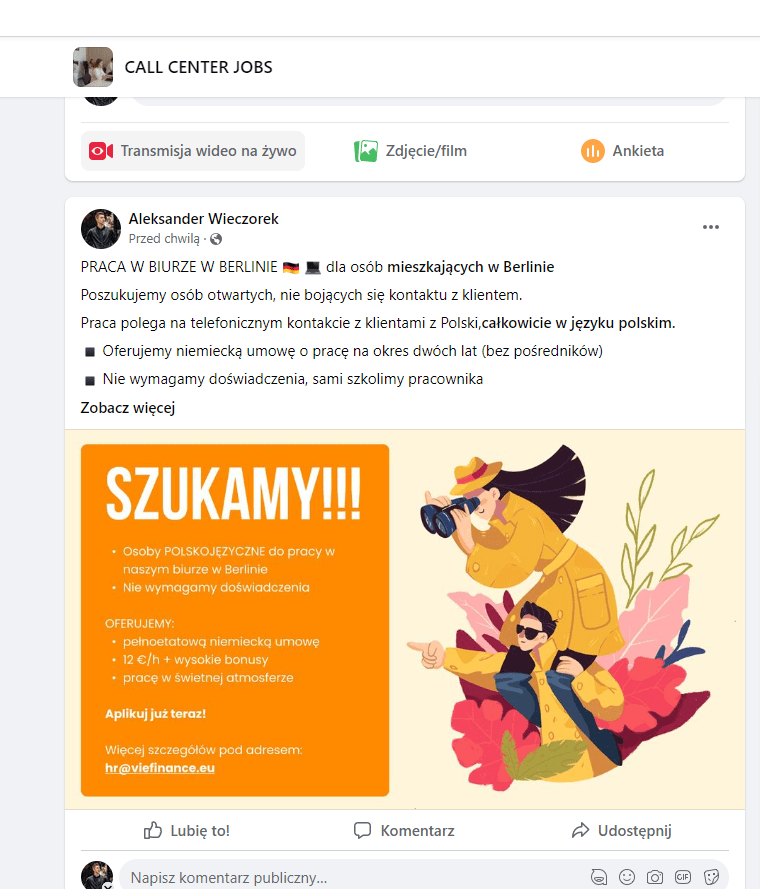
Task: Click the Przed chwilą timestamp link
Action: click(164, 239)
